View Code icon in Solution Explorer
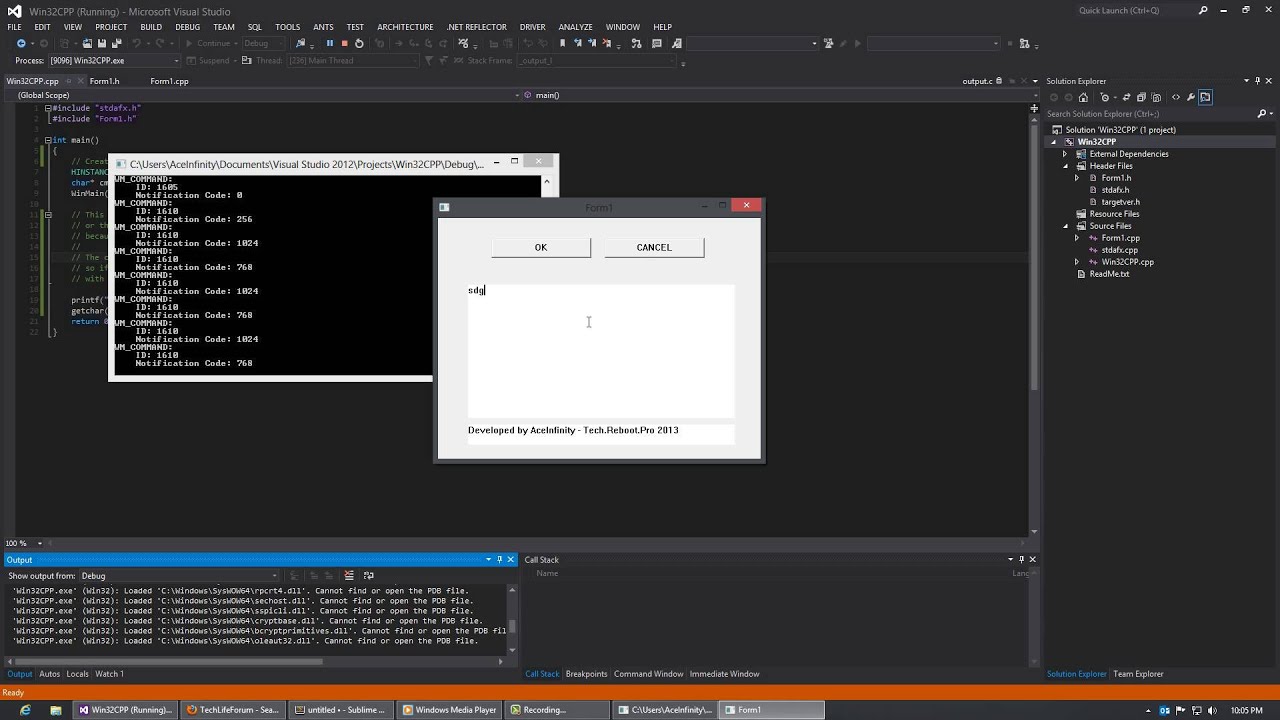 [x=1176, y=97]
